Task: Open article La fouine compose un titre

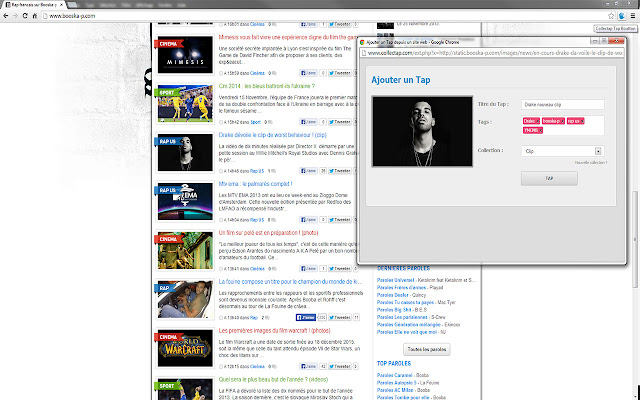Action: tap(290, 282)
